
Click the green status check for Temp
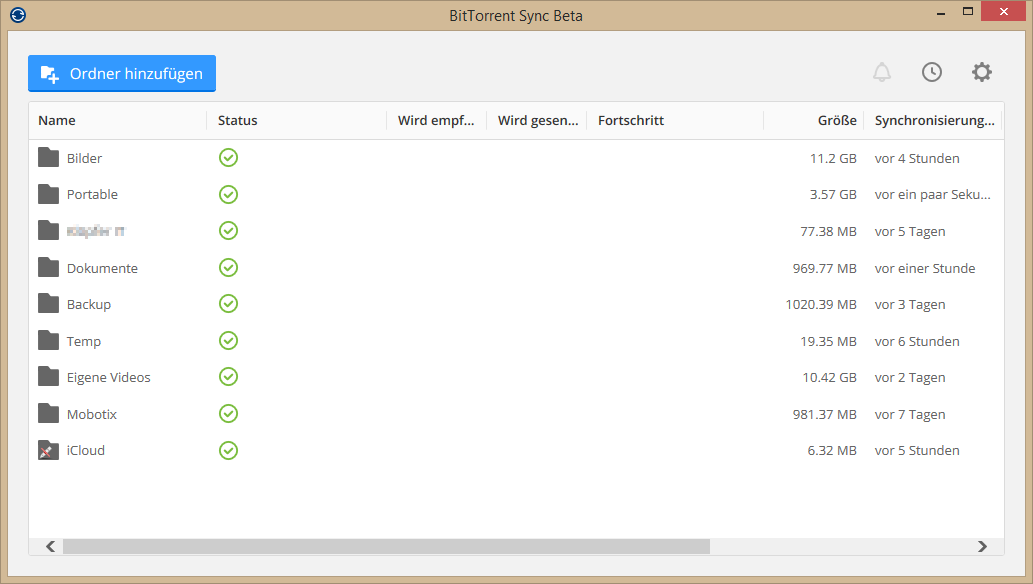click(229, 341)
